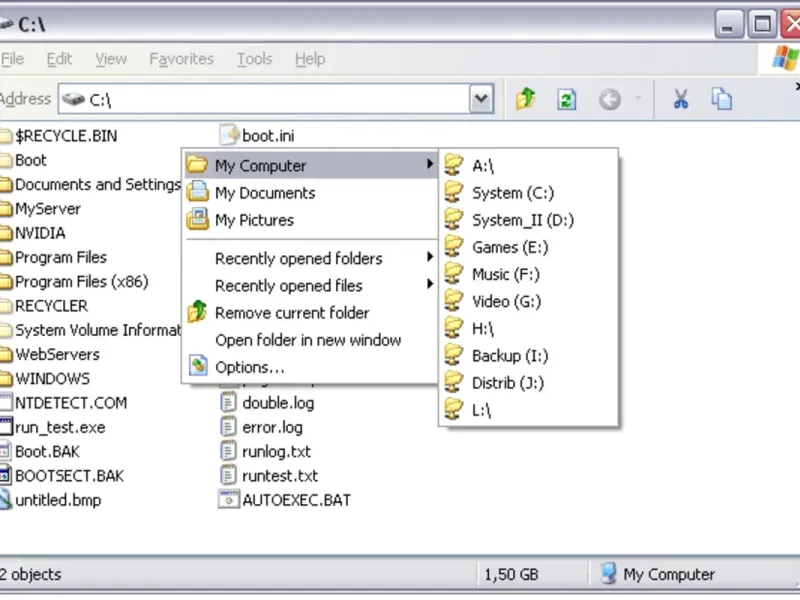Click Remove current folder entry
Screen dimensions: 800x600
[x=310, y=312]
